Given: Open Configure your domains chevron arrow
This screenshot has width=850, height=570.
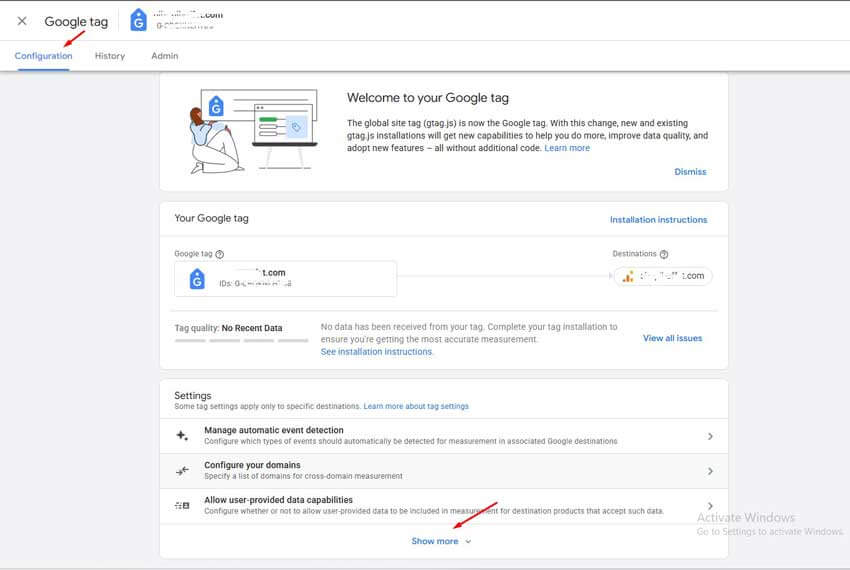Looking at the screenshot, I should [x=710, y=471].
